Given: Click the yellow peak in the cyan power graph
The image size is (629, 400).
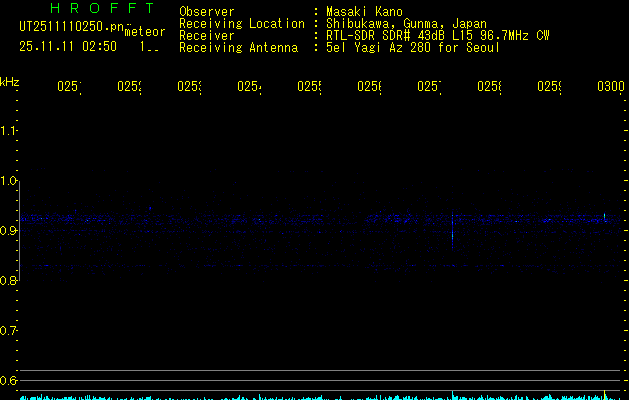Looking at the screenshot, I should coord(605,395).
